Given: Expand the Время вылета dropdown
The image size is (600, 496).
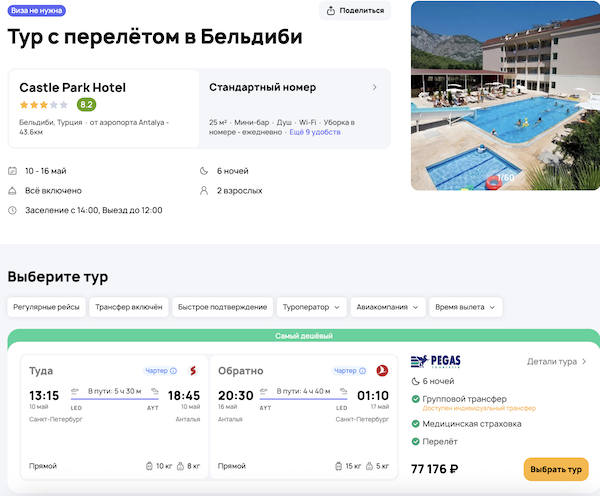Looking at the screenshot, I should pos(467,307).
